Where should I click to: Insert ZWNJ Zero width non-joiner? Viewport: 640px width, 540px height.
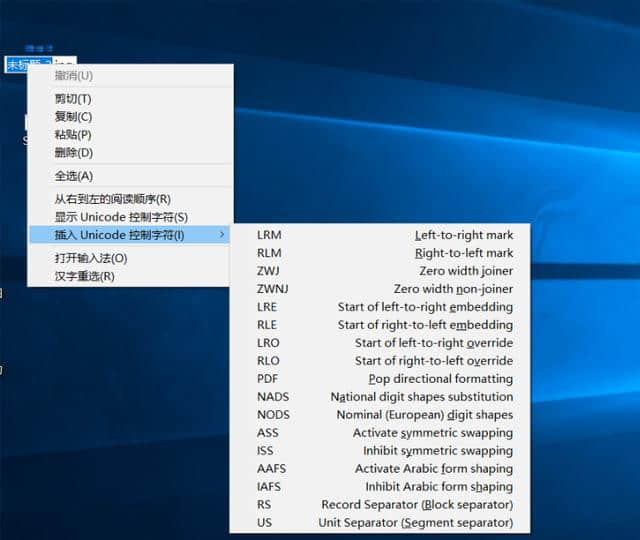[380, 289]
